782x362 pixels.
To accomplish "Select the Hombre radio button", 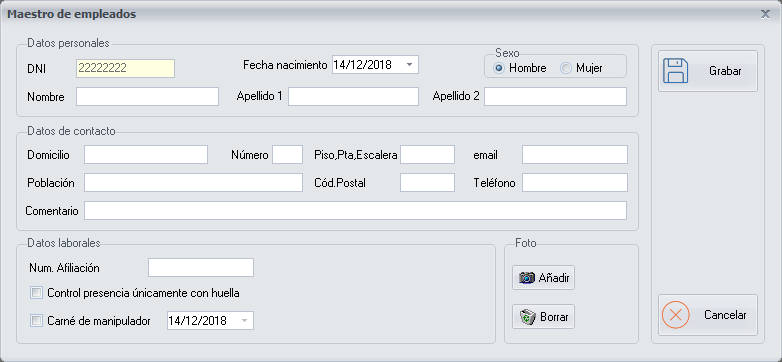I will coord(498,68).
